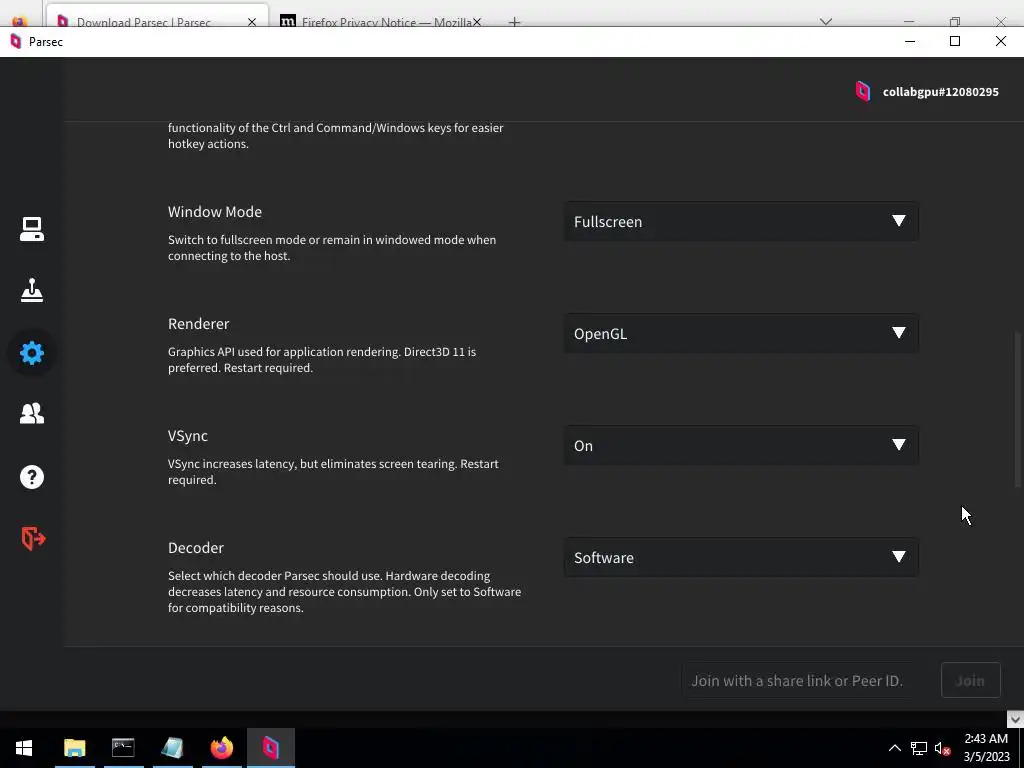Click the settings vertical scrollbar thumb
The width and height of the screenshot is (1024, 768).
pyautogui.click(x=1017, y=409)
